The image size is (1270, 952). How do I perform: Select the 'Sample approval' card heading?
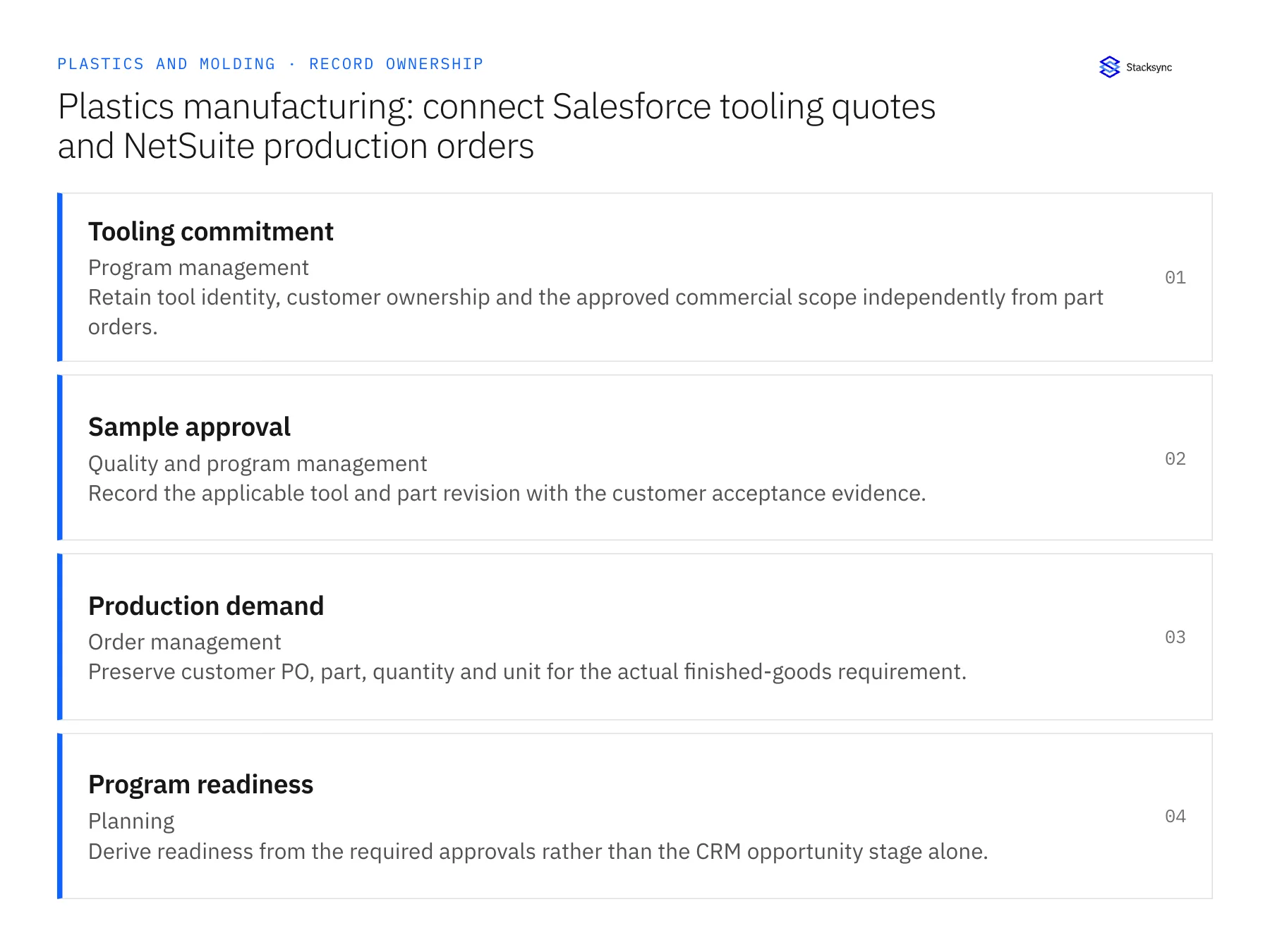[x=189, y=427]
